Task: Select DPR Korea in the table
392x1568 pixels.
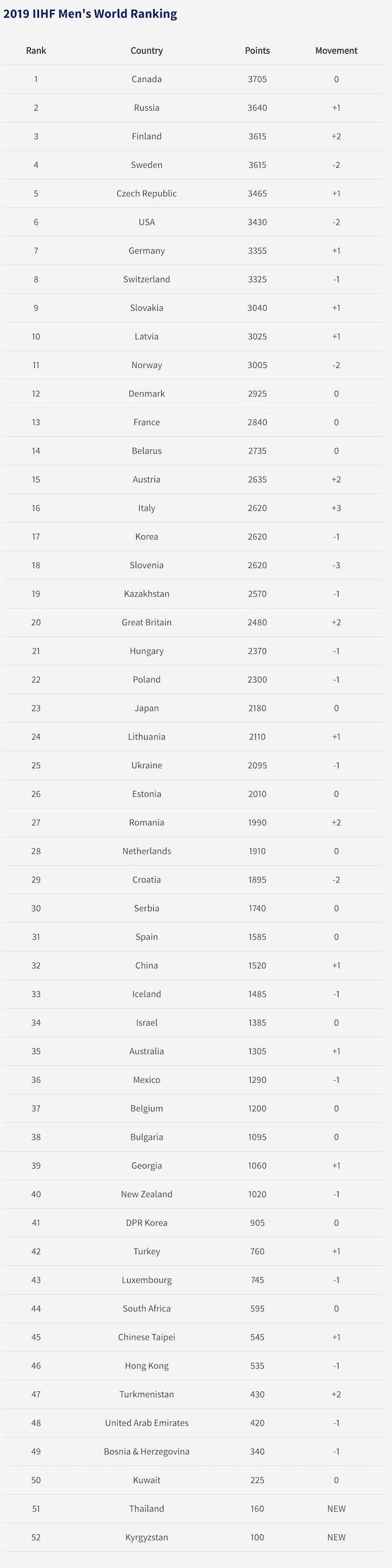Action: (146, 1223)
